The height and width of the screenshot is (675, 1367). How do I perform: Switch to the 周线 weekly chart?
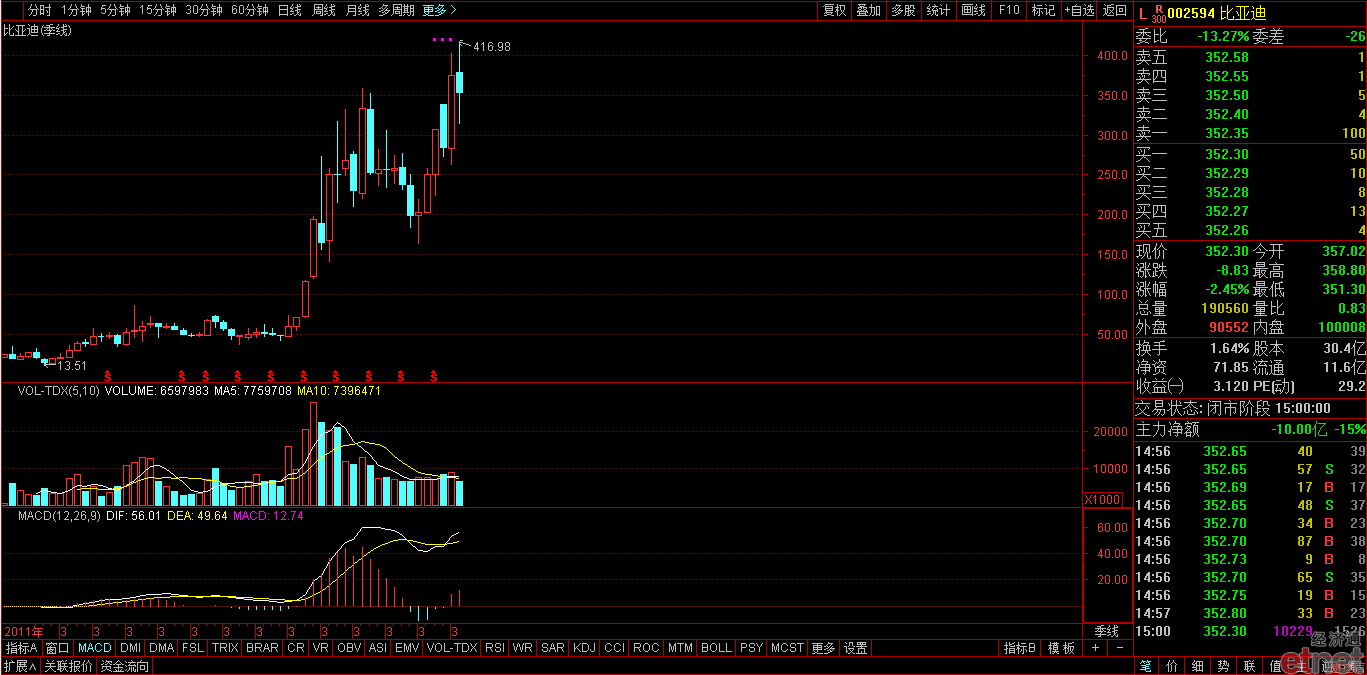pos(324,10)
